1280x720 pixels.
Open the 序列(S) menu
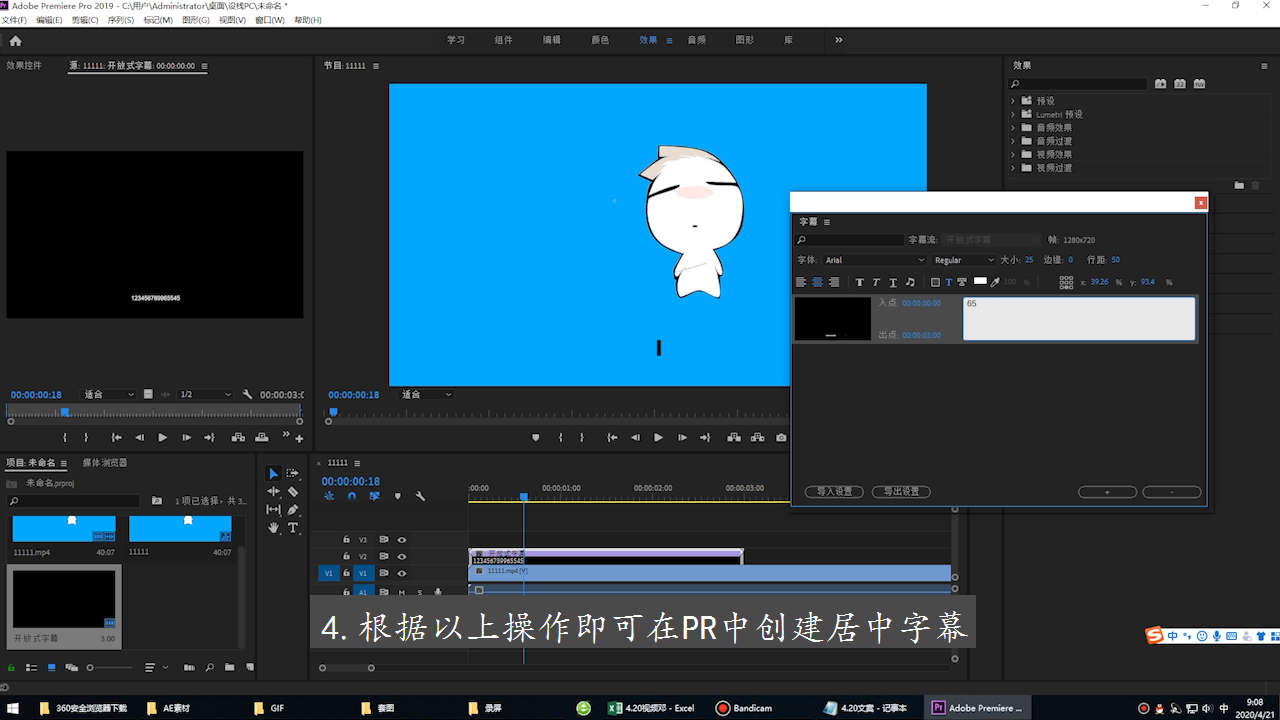[x=120, y=20]
